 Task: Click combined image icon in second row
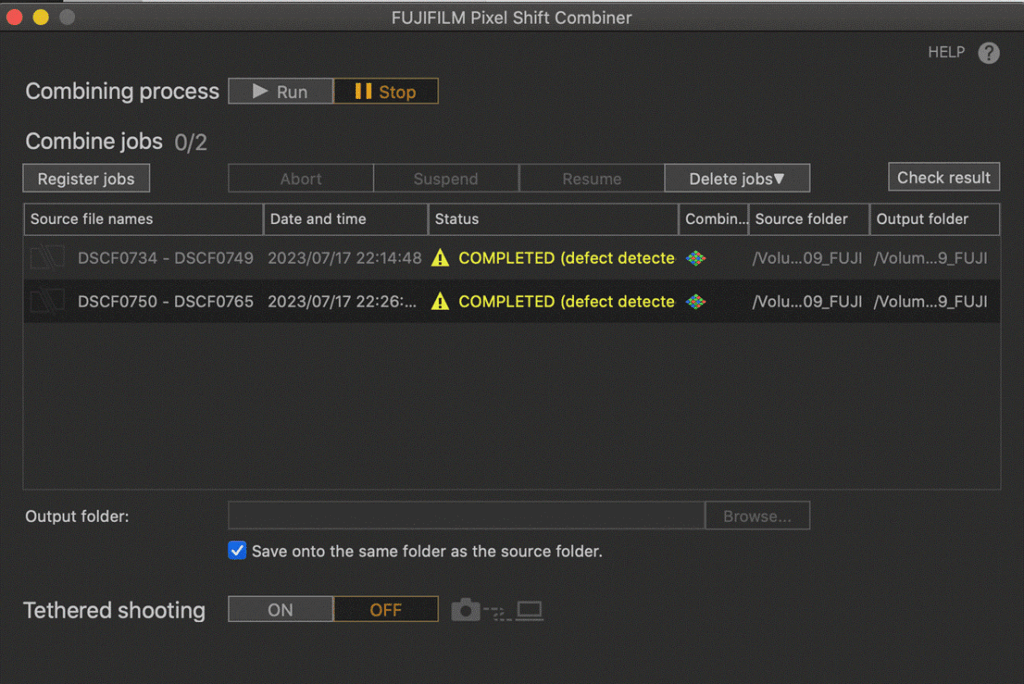696,301
